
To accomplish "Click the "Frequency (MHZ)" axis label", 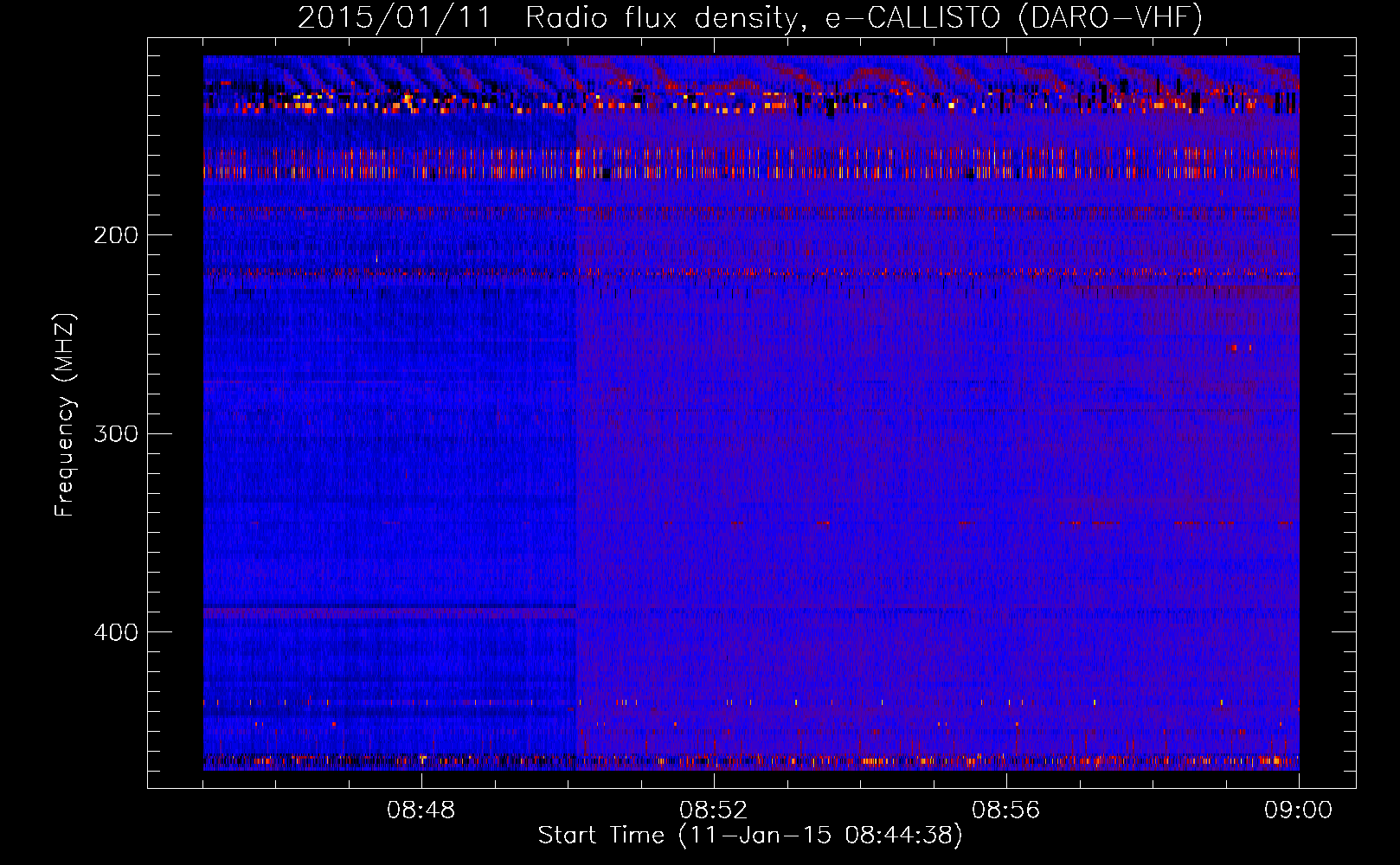I will coord(65,415).
